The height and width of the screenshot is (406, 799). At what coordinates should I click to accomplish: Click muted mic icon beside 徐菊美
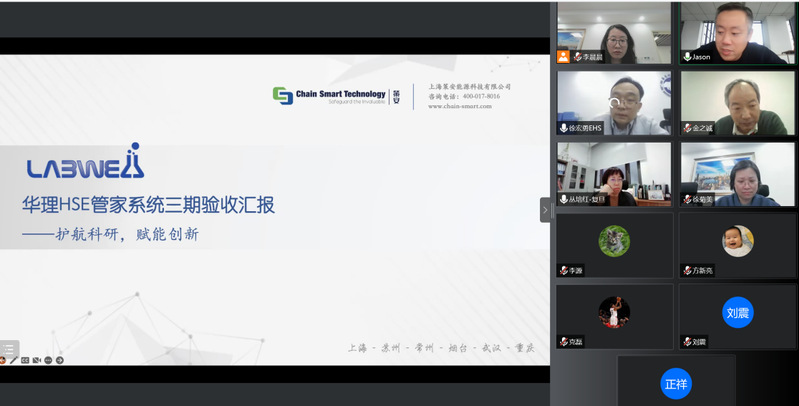687,199
